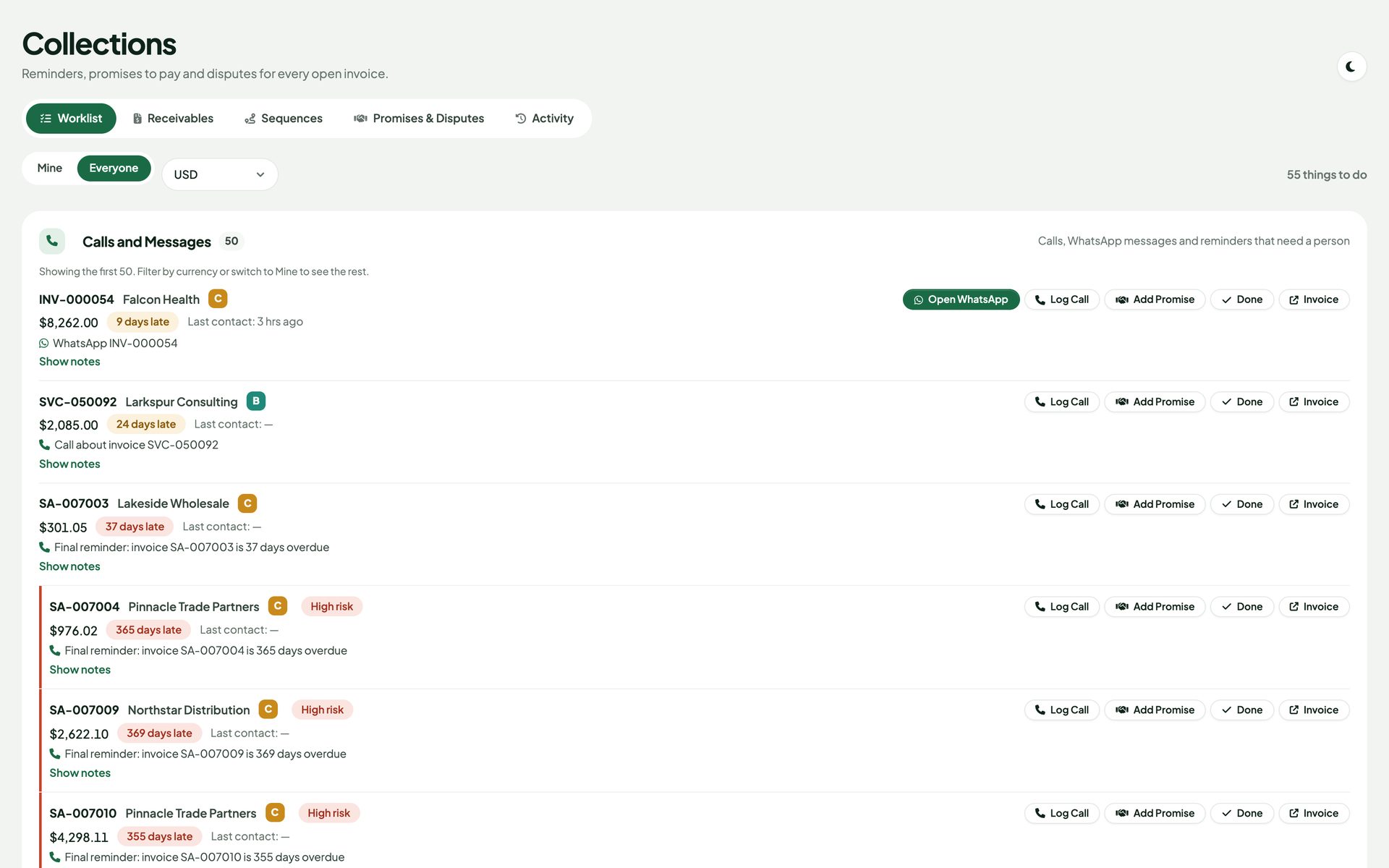Open the USD currency dropdown
Viewport: 1389px width, 868px height.
pyautogui.click(x=220, y=174)
